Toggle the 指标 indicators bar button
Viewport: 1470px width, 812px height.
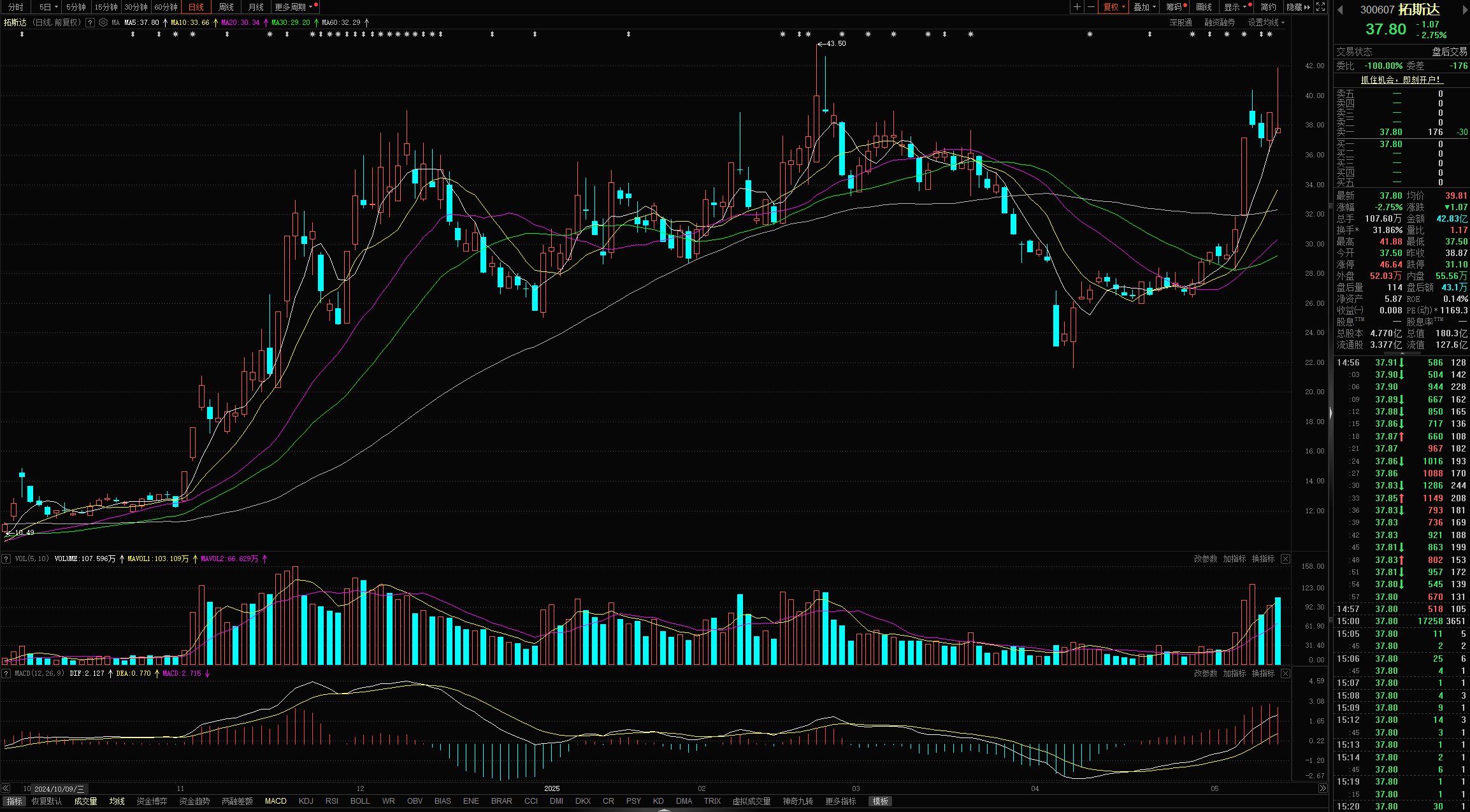pyautogui.click(x=14, y=801)
